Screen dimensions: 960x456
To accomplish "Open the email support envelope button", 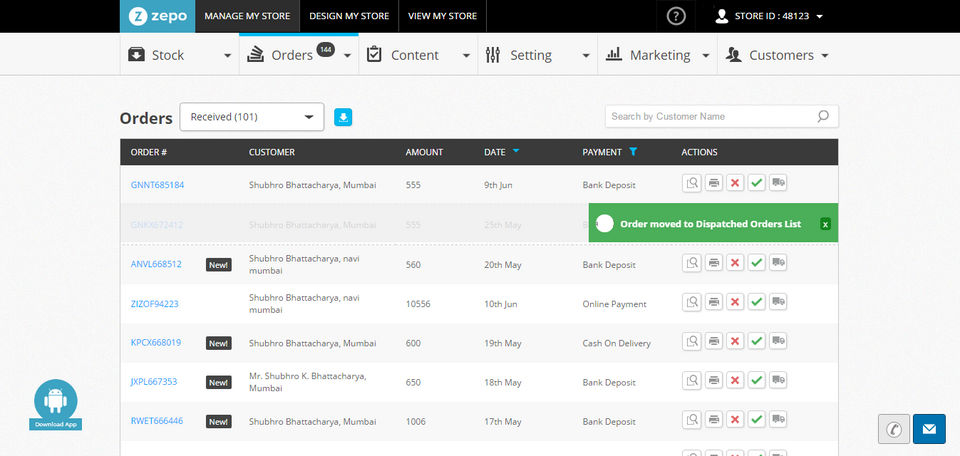I will 929,429.
